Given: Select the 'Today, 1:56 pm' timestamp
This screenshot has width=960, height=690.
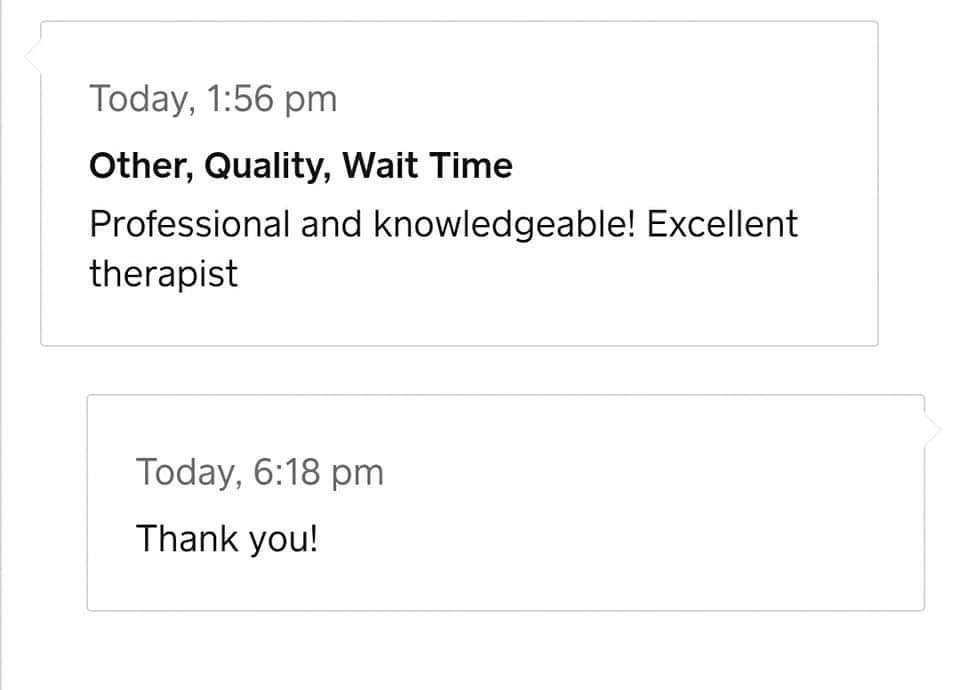Looking at the screenshot, I should click(x=213, y=99).
